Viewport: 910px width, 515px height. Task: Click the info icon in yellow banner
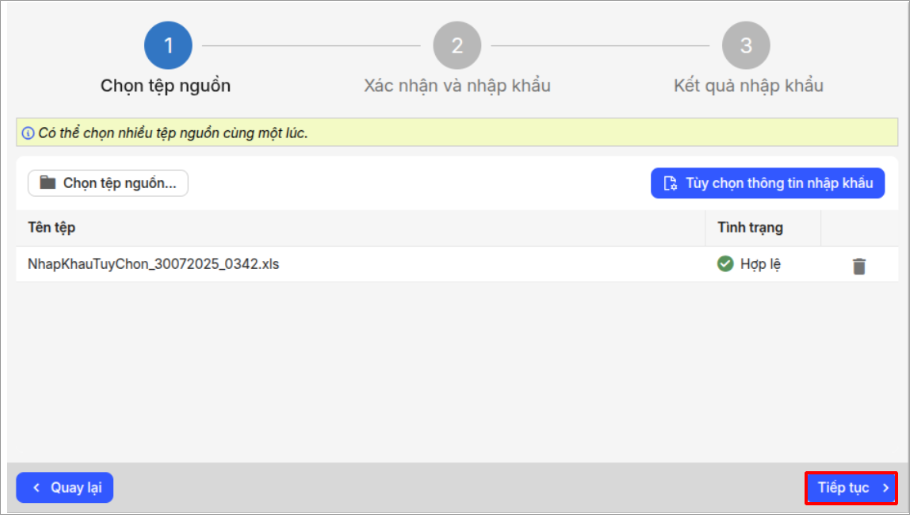[x=28, y=133]
